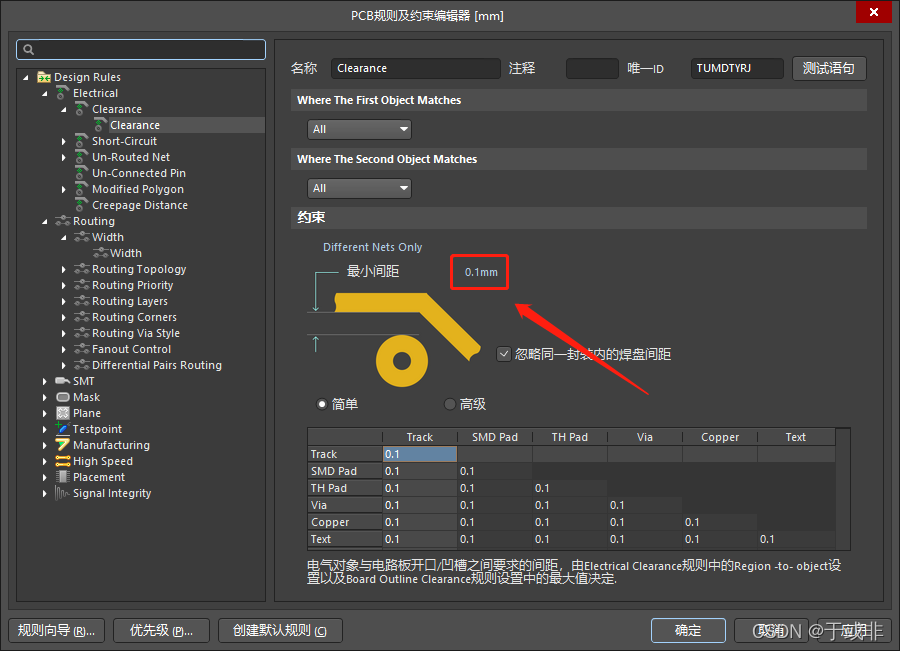This screenshot has height=651, width=900.
Task: Select the 简单 (simple) radio button
Action: pyautogui.click(x=322, y=404)
